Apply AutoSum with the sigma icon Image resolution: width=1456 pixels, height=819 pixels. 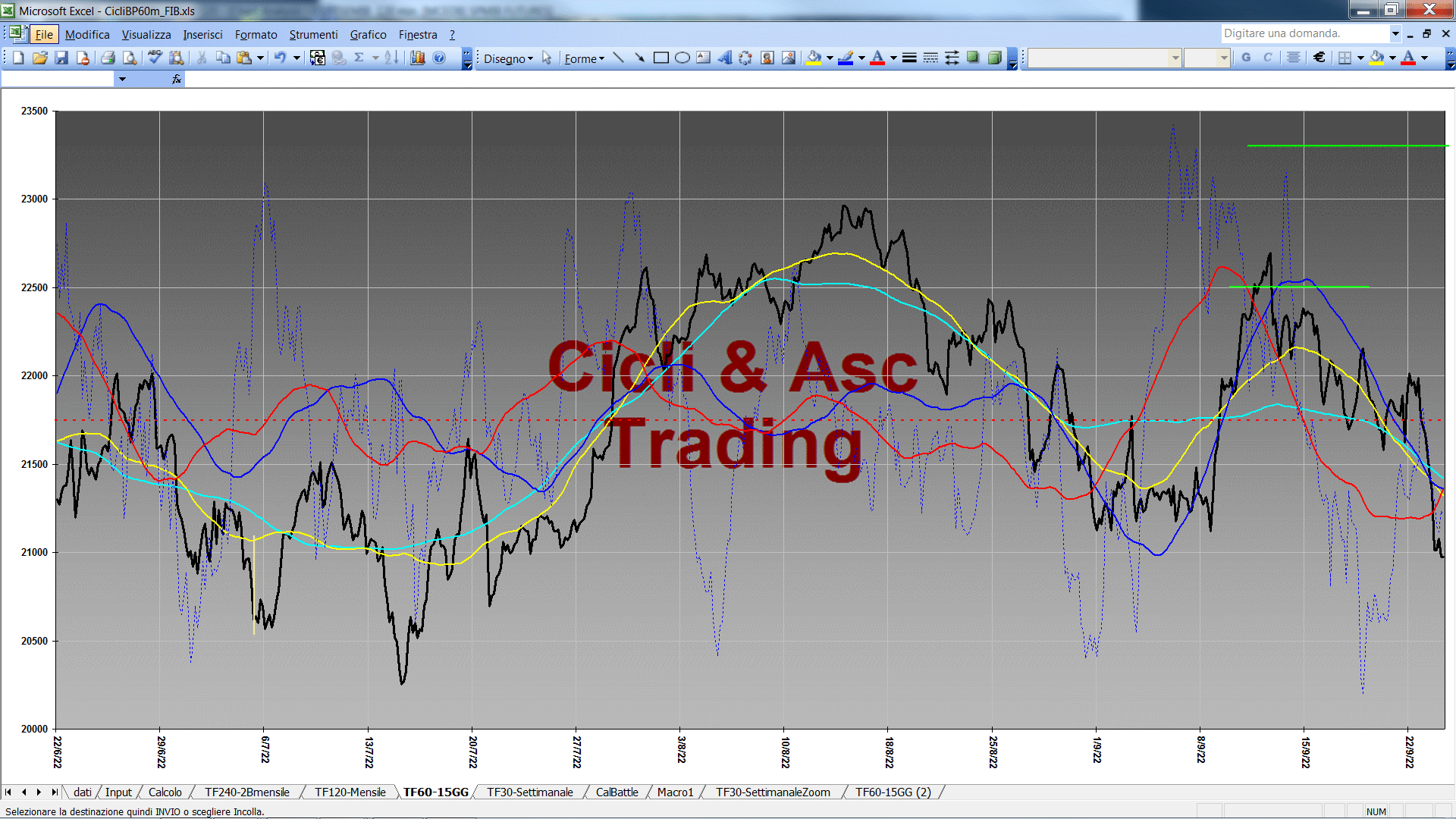click(359, 58)
